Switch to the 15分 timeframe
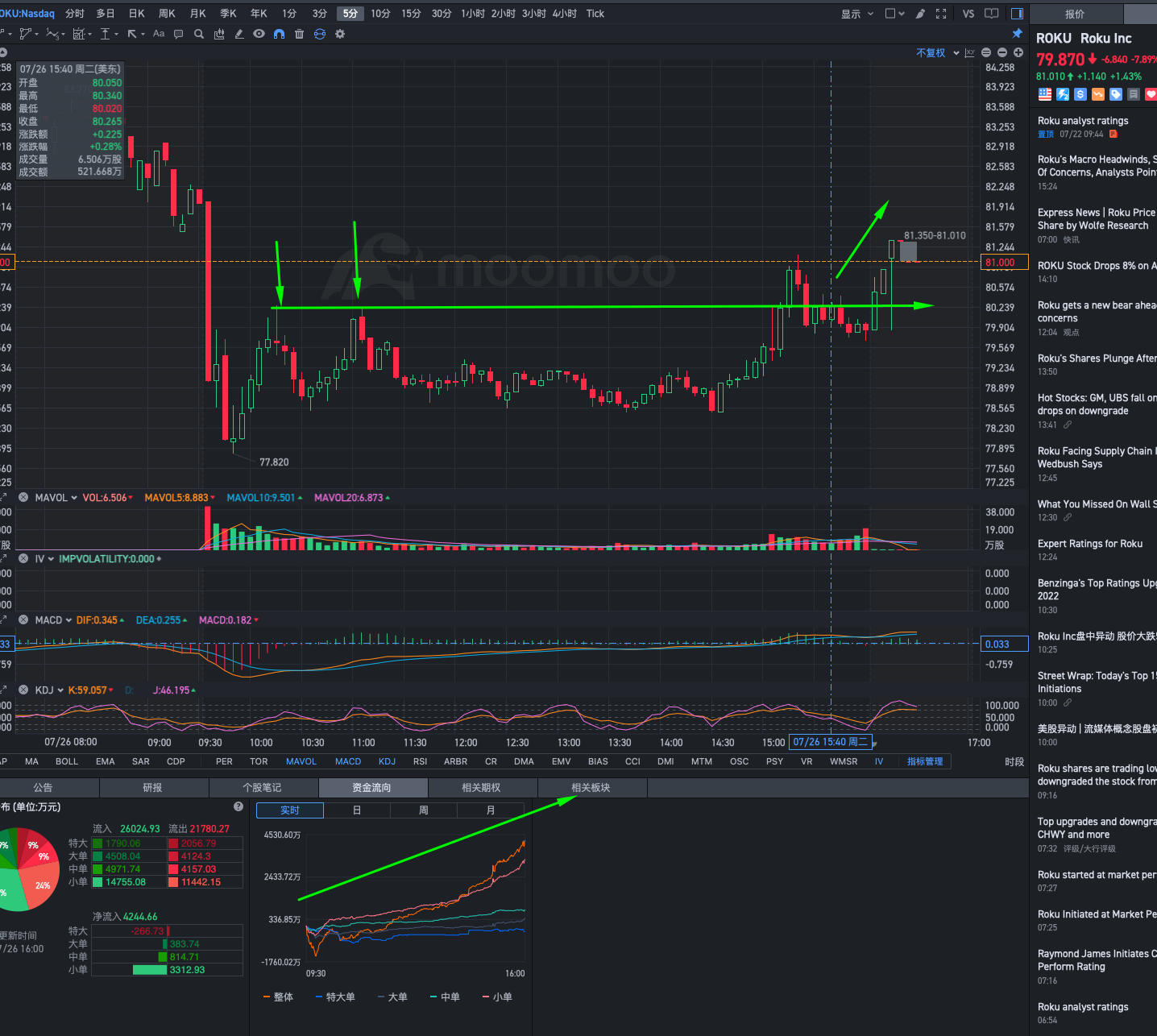Viewport: 1157px width, 1036px height. [x=411, y=14]
